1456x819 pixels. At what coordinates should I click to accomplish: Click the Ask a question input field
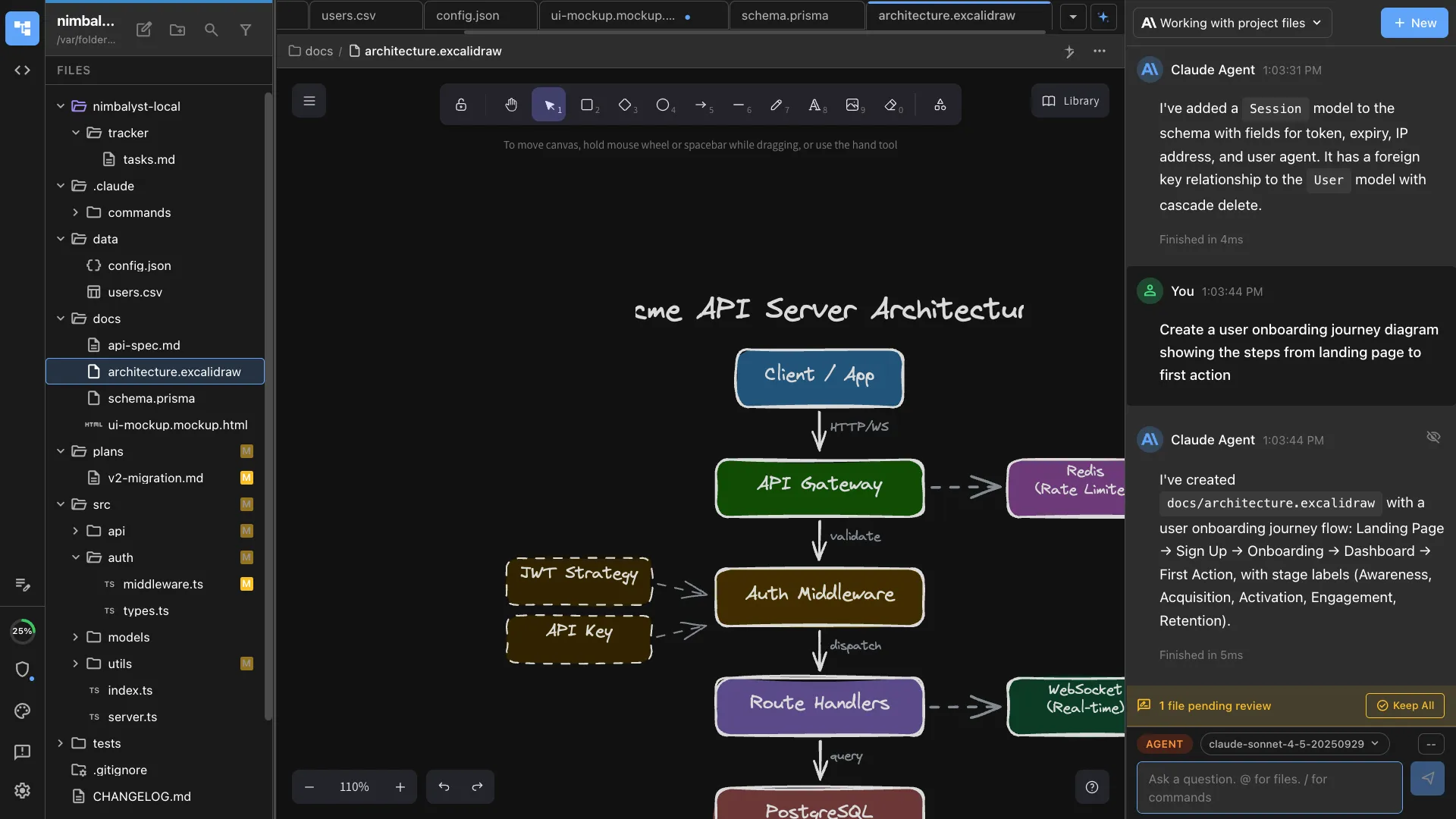tap(1268, 787)
